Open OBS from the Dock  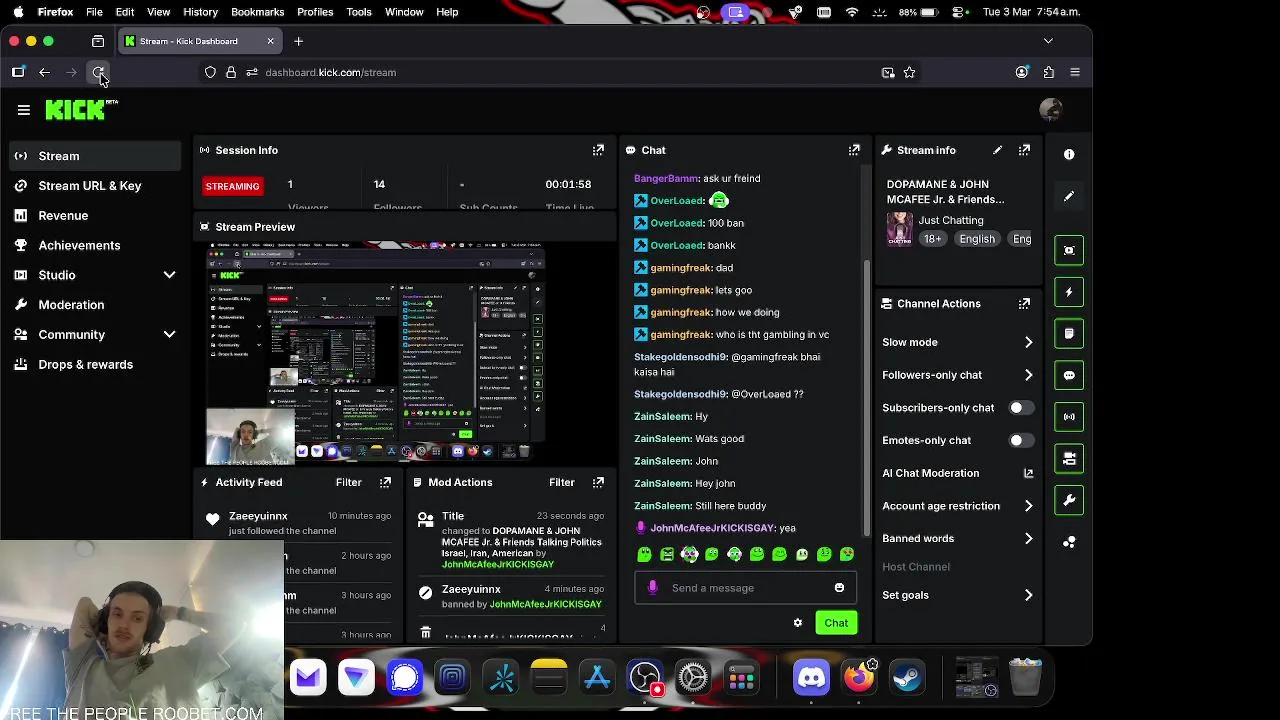(645, 678)
